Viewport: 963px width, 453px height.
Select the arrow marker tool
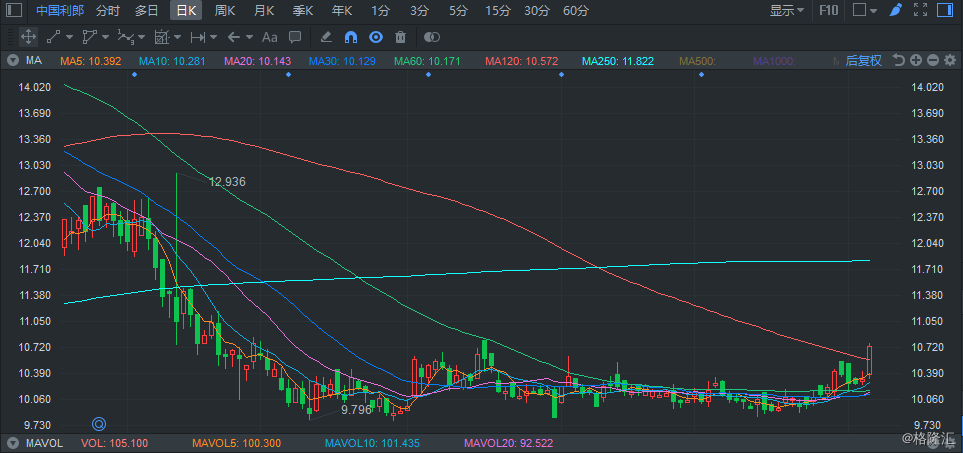[x=233, y=37]
